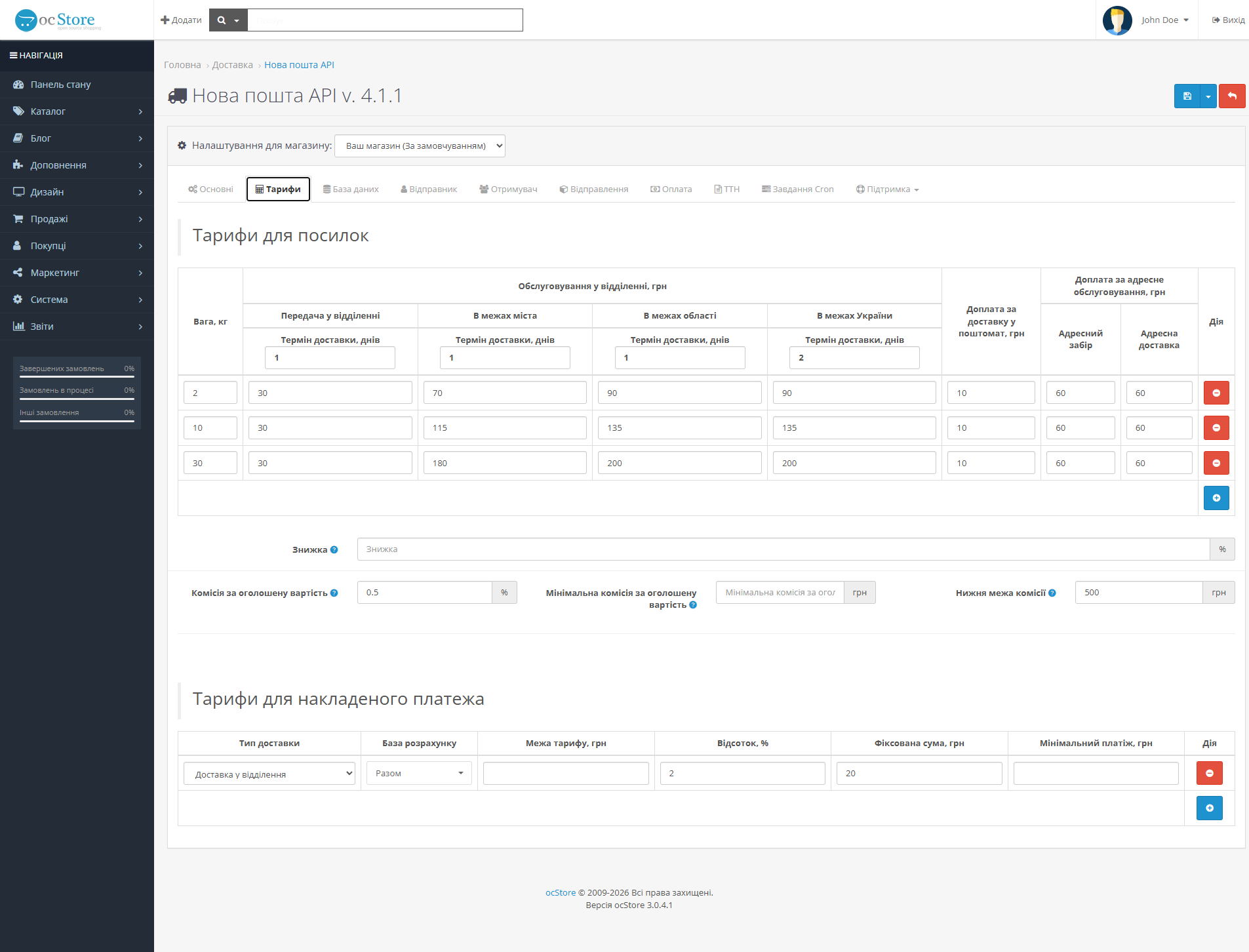Viewport: 1249px width, 952px height.
Task: Click the help icon next to Знижка
Action: [x=334, y=549]
